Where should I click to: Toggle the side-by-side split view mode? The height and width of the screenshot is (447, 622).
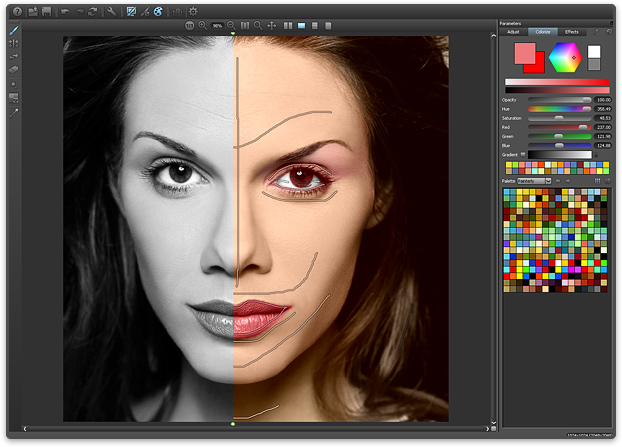(288, 24)
